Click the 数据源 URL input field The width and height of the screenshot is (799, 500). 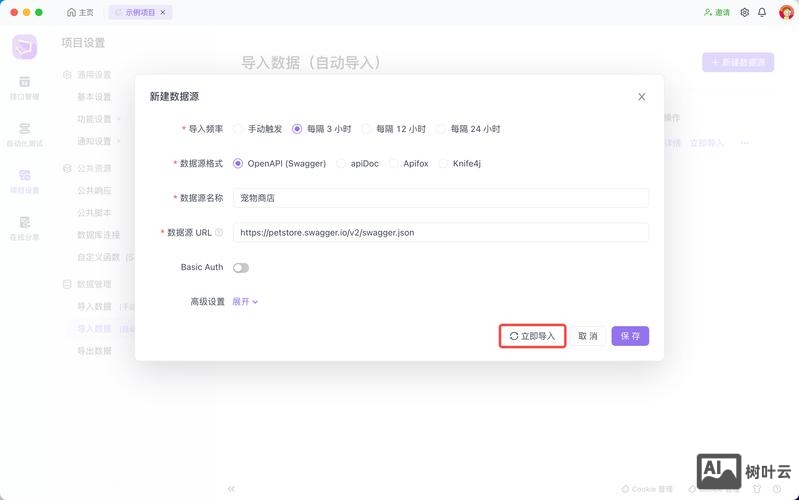click(x=441, y=232)
